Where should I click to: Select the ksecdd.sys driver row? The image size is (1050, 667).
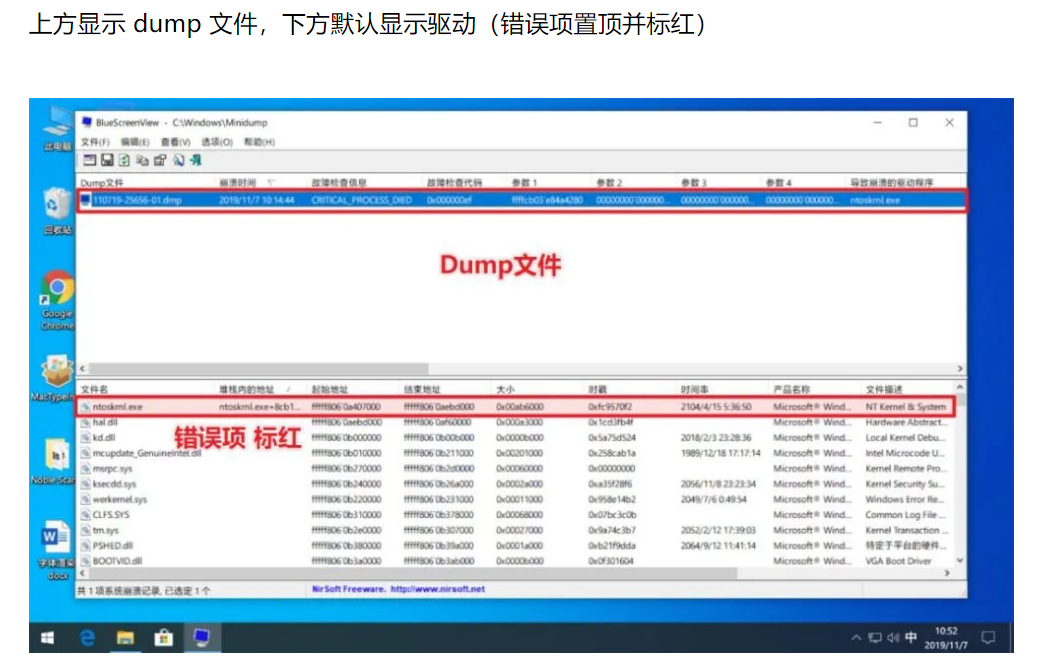516,484
